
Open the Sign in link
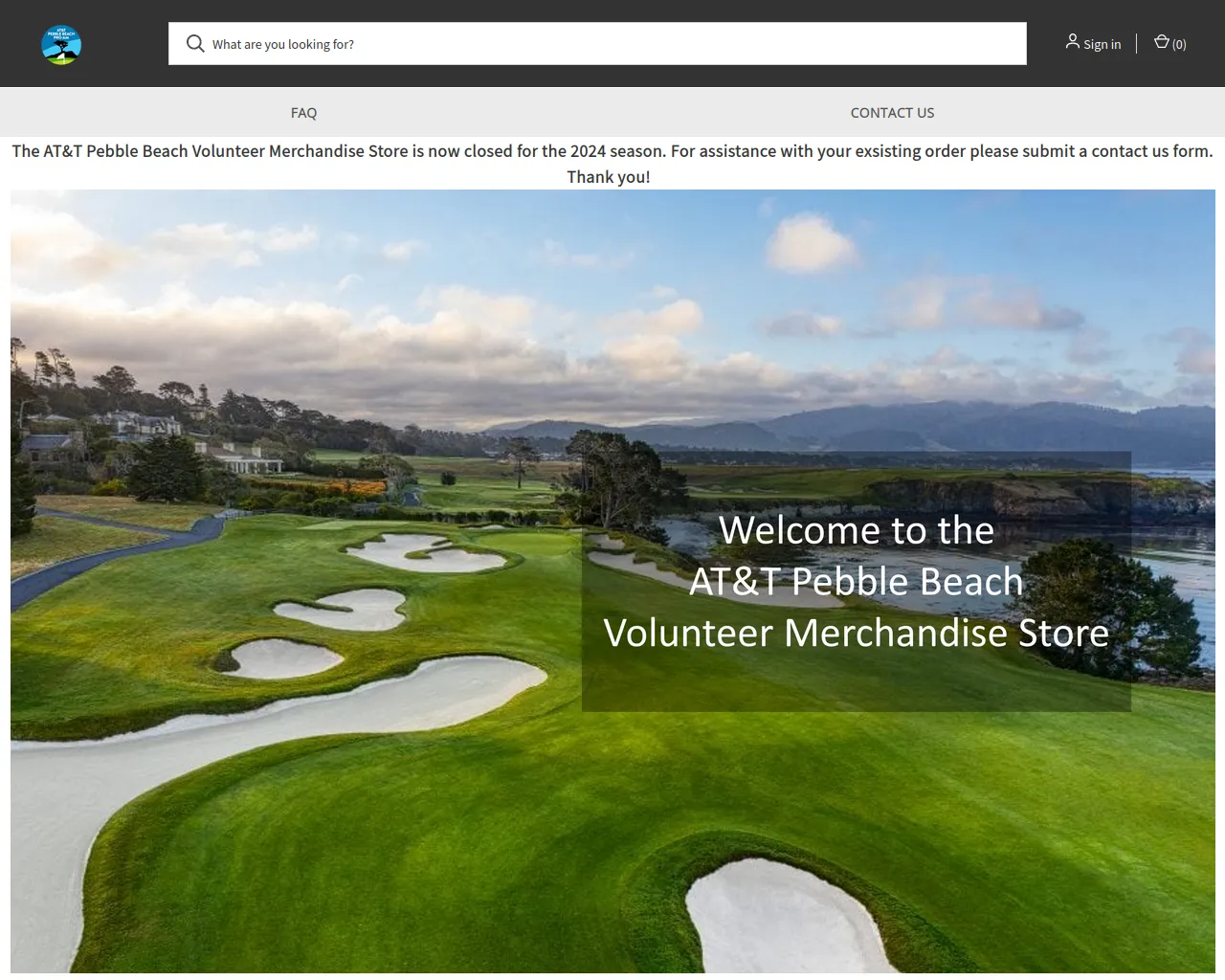pos(1102,44)
